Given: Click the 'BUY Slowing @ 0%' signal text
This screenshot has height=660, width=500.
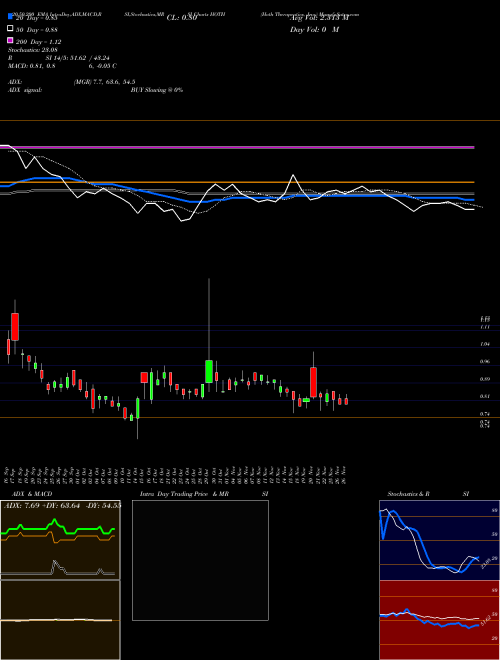Looking at the screenshot, I should 157,90.
